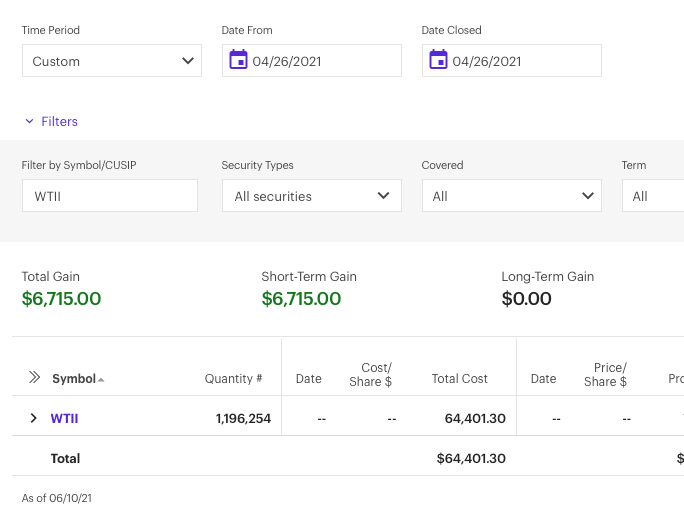Click the Total Cost column header

459,379
